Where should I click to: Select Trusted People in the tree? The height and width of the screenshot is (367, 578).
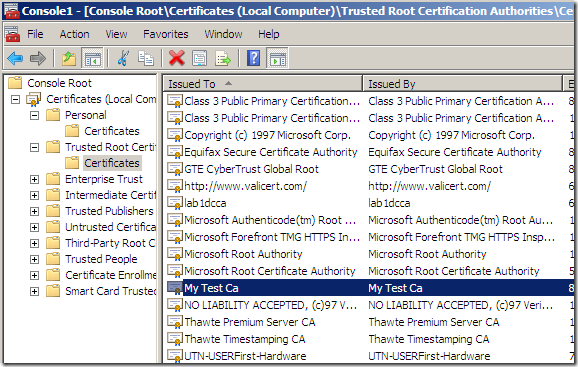pos(101,259)
